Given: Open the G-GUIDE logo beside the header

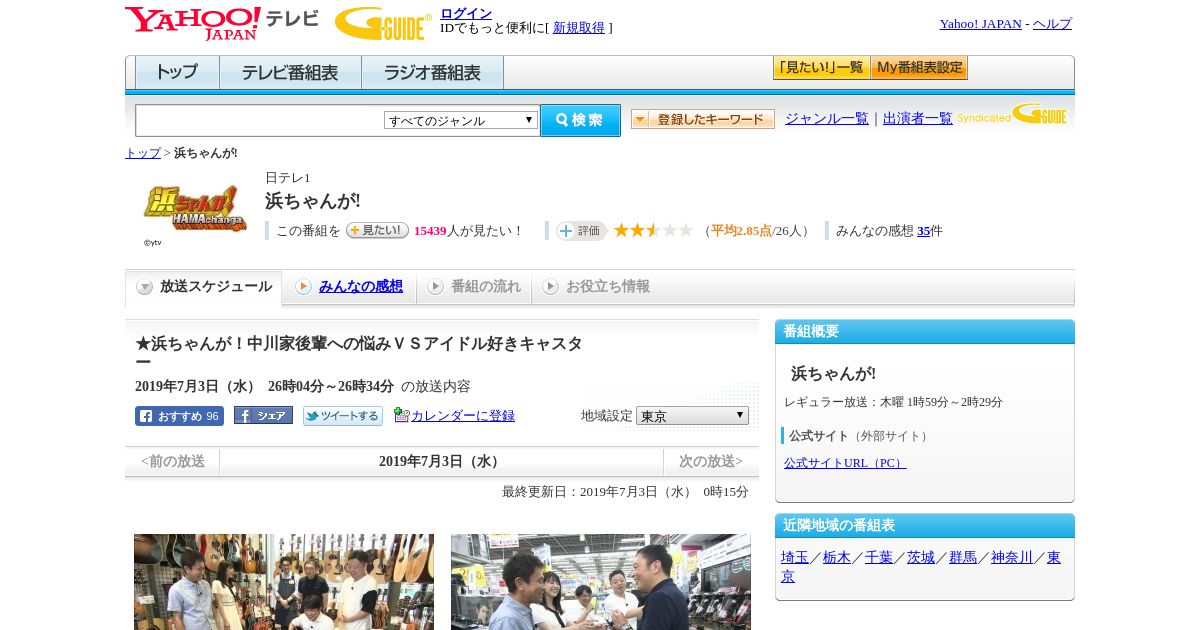Looking at the screenshot, I should [383, 23].
